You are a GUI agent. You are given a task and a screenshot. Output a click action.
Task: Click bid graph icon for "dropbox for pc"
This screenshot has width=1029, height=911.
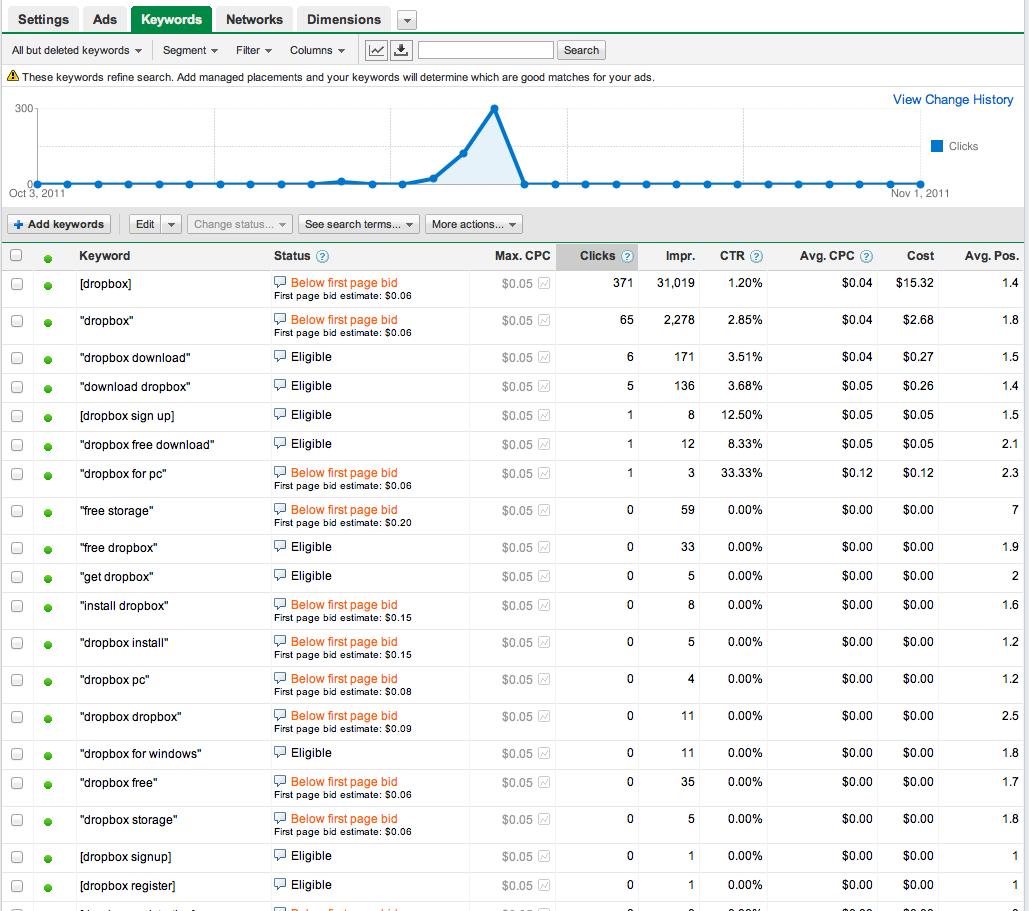pos(544,473)
